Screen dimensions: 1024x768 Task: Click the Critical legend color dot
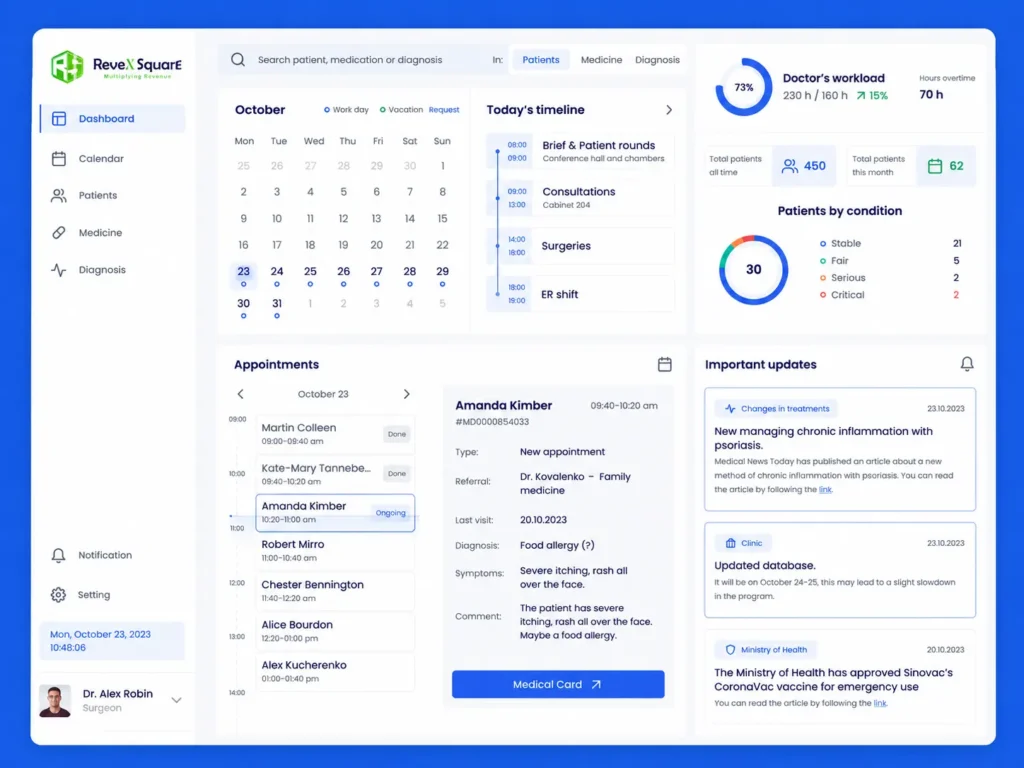tap(823, 295)
